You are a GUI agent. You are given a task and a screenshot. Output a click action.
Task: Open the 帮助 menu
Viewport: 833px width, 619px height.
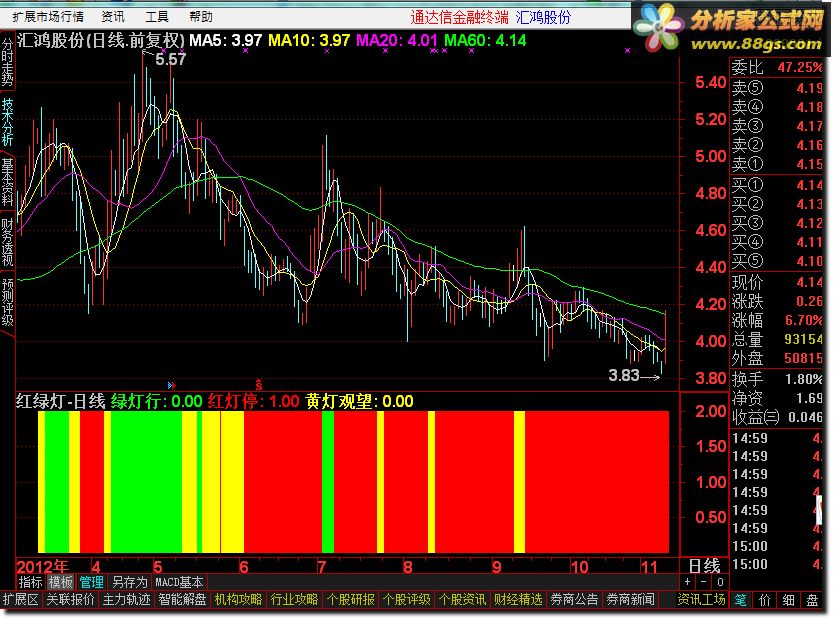click(201, 17)
